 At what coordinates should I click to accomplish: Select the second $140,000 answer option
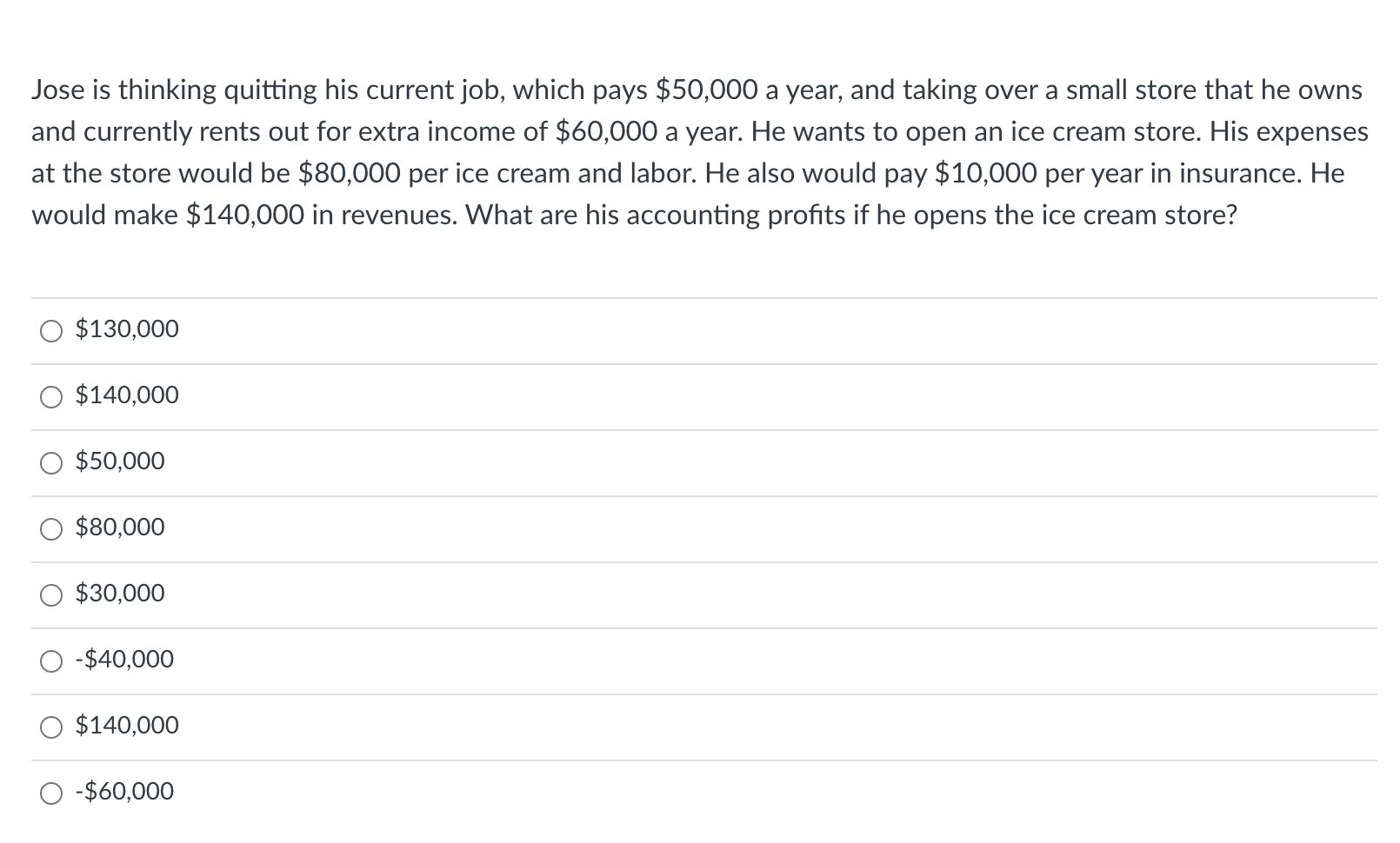pyautogui.click(x=52, y=727)
